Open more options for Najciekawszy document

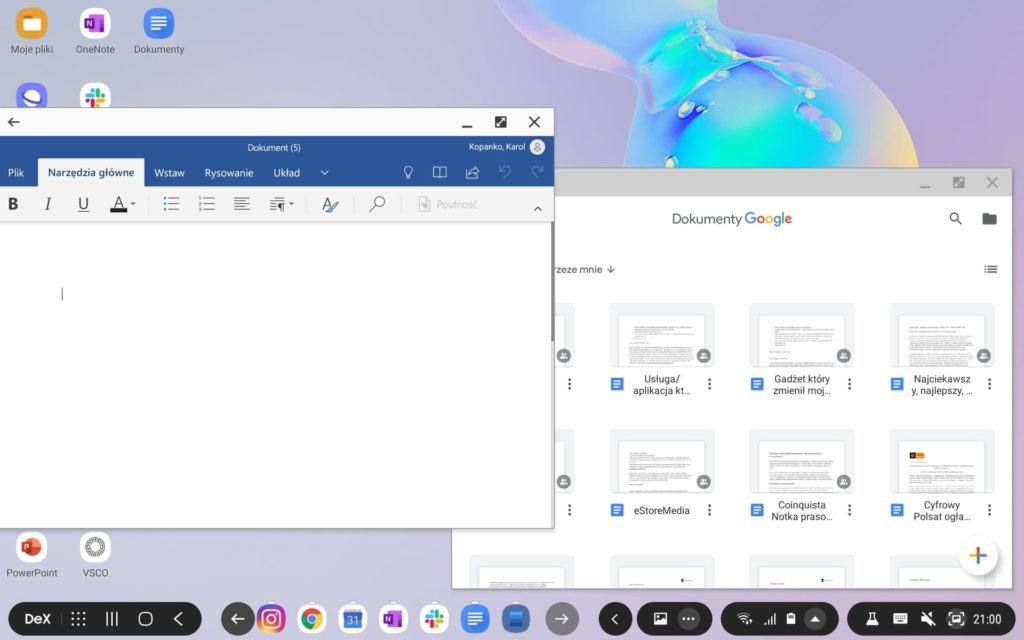tap(989, 384)
